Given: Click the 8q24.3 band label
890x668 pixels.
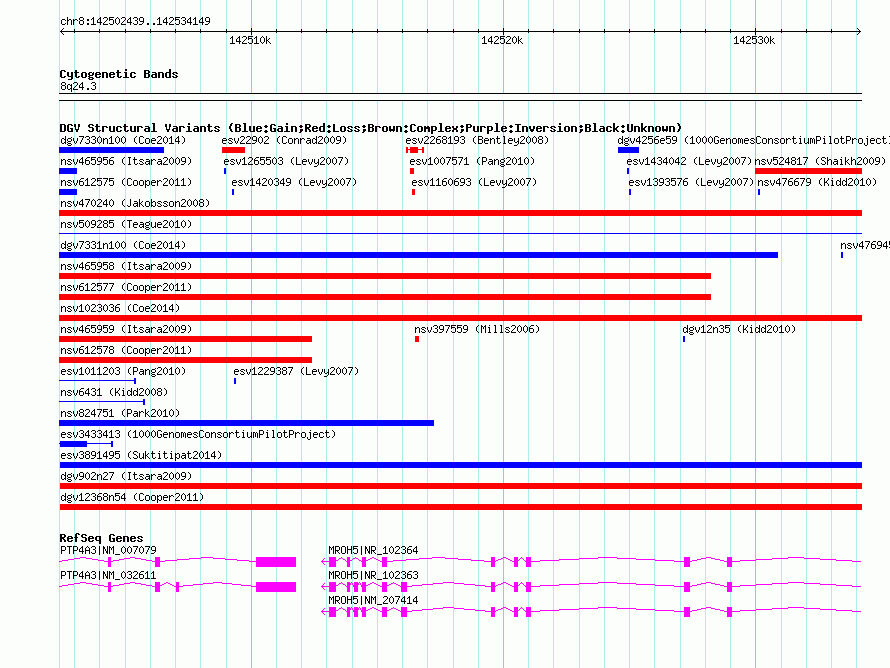Looking at the screenshot, I should (x=78, y=86).
